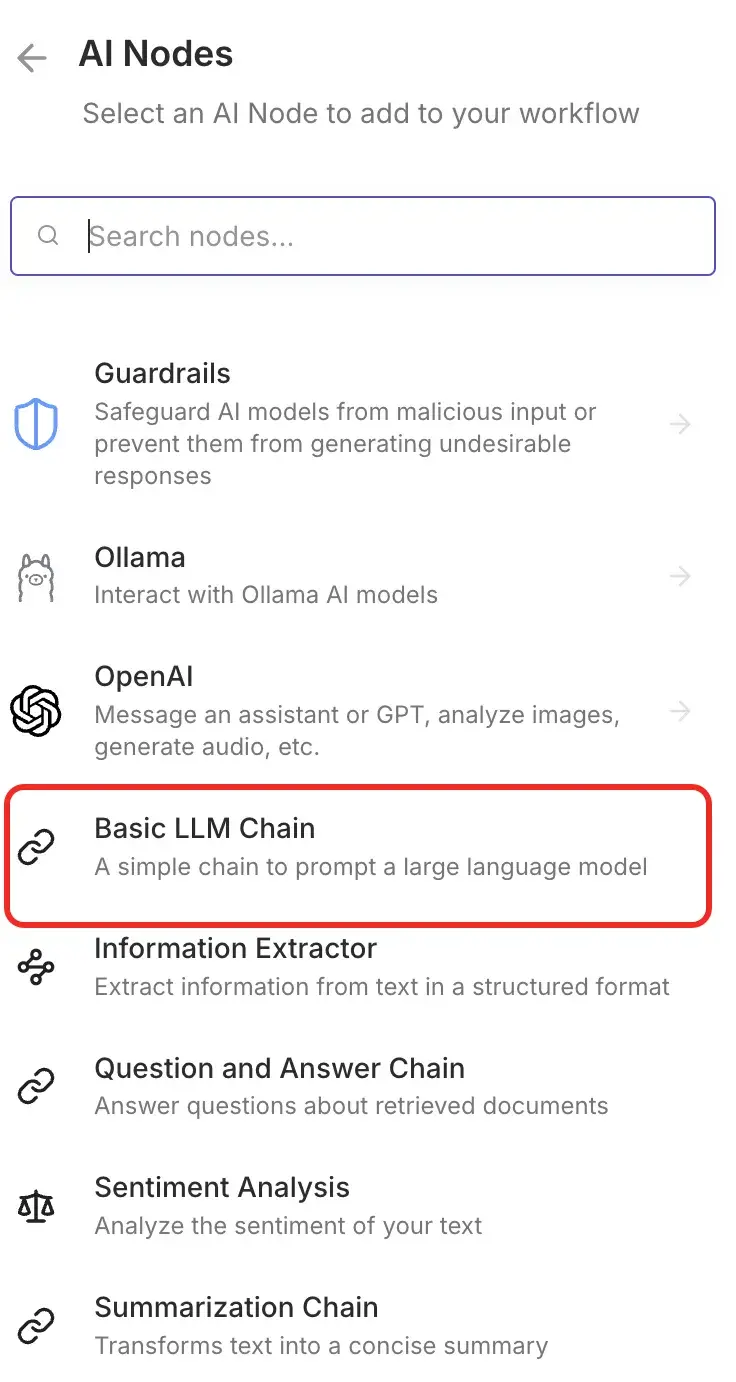736x1382 pixels.
Task: Select the Information Extractor node title
Action: pyautogui.click(x=235, y=948)
